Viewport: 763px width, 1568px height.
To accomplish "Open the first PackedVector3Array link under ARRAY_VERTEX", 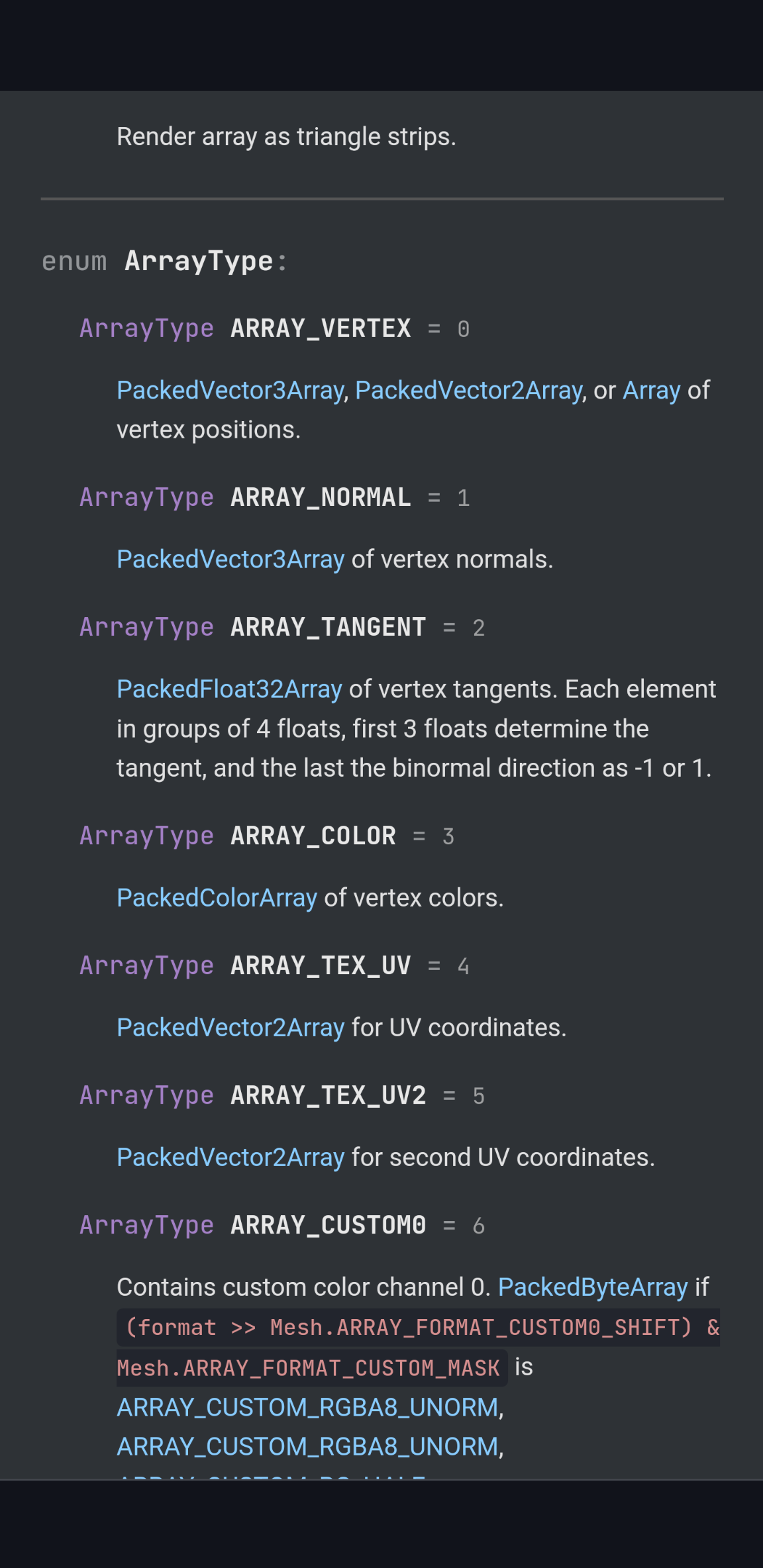I will coord(230,391).
